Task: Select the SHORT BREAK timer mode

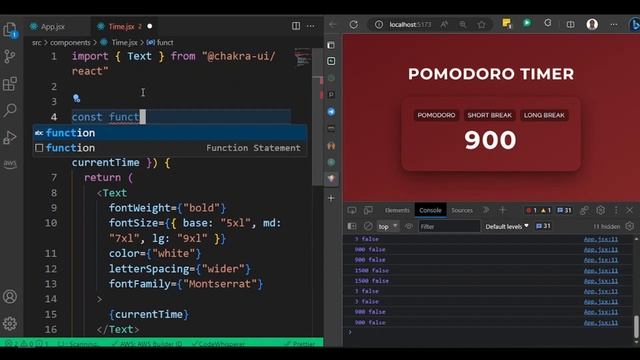Action: 489,116
